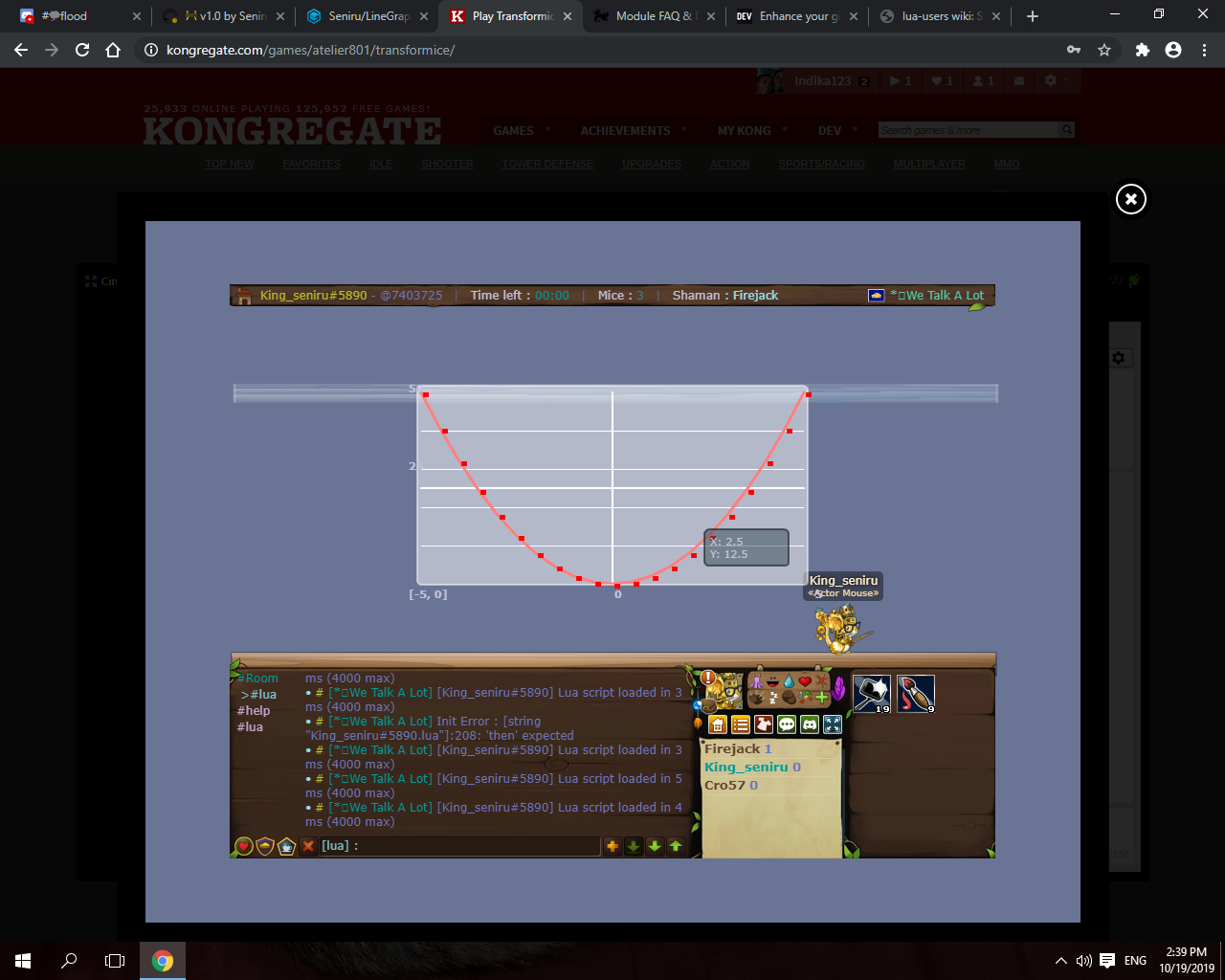Open the tribe house icon
The image size is (1225, 980).
[718, 724]
